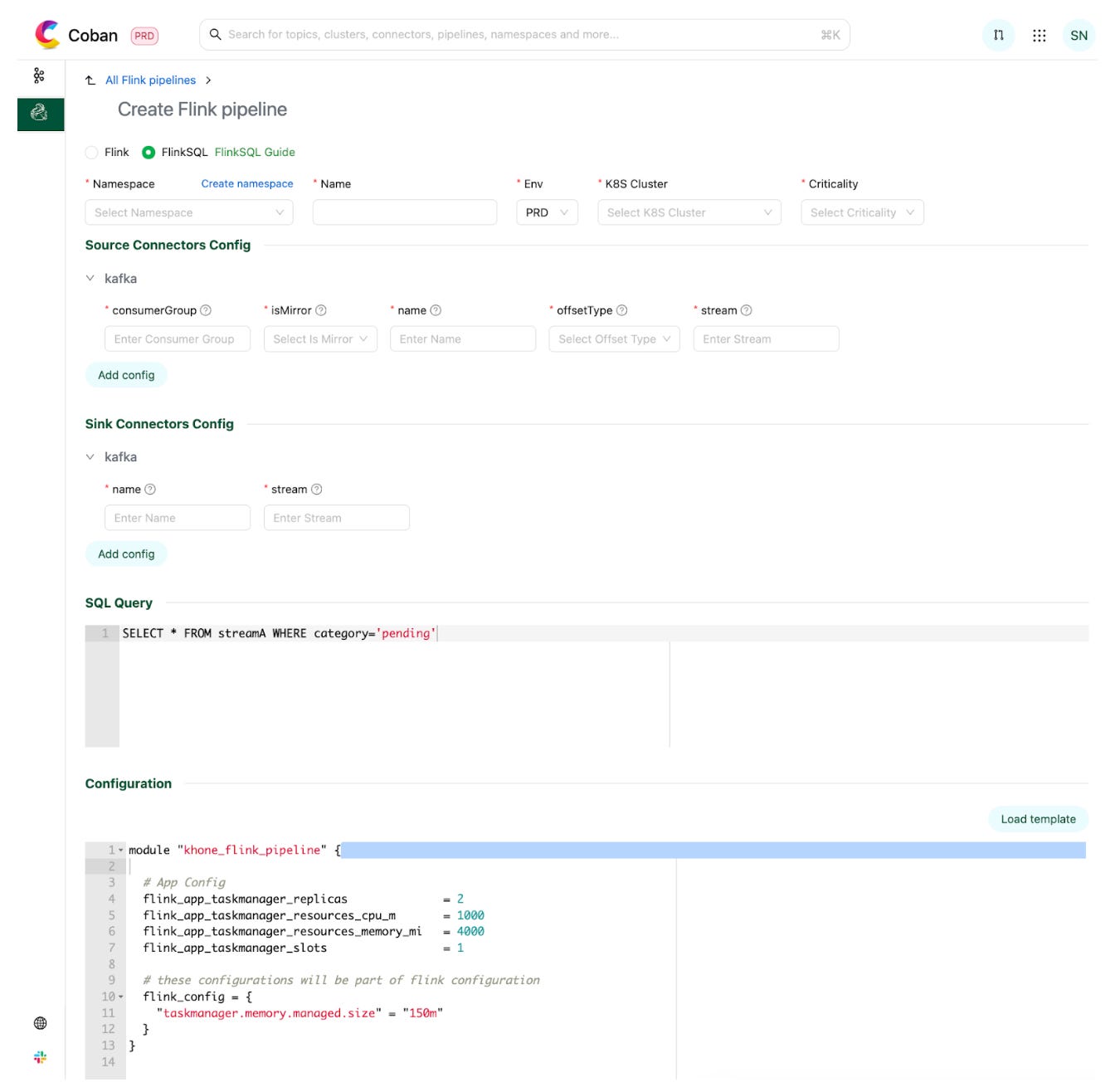Click Add config under Source Connectors

[x=126, y=375]
